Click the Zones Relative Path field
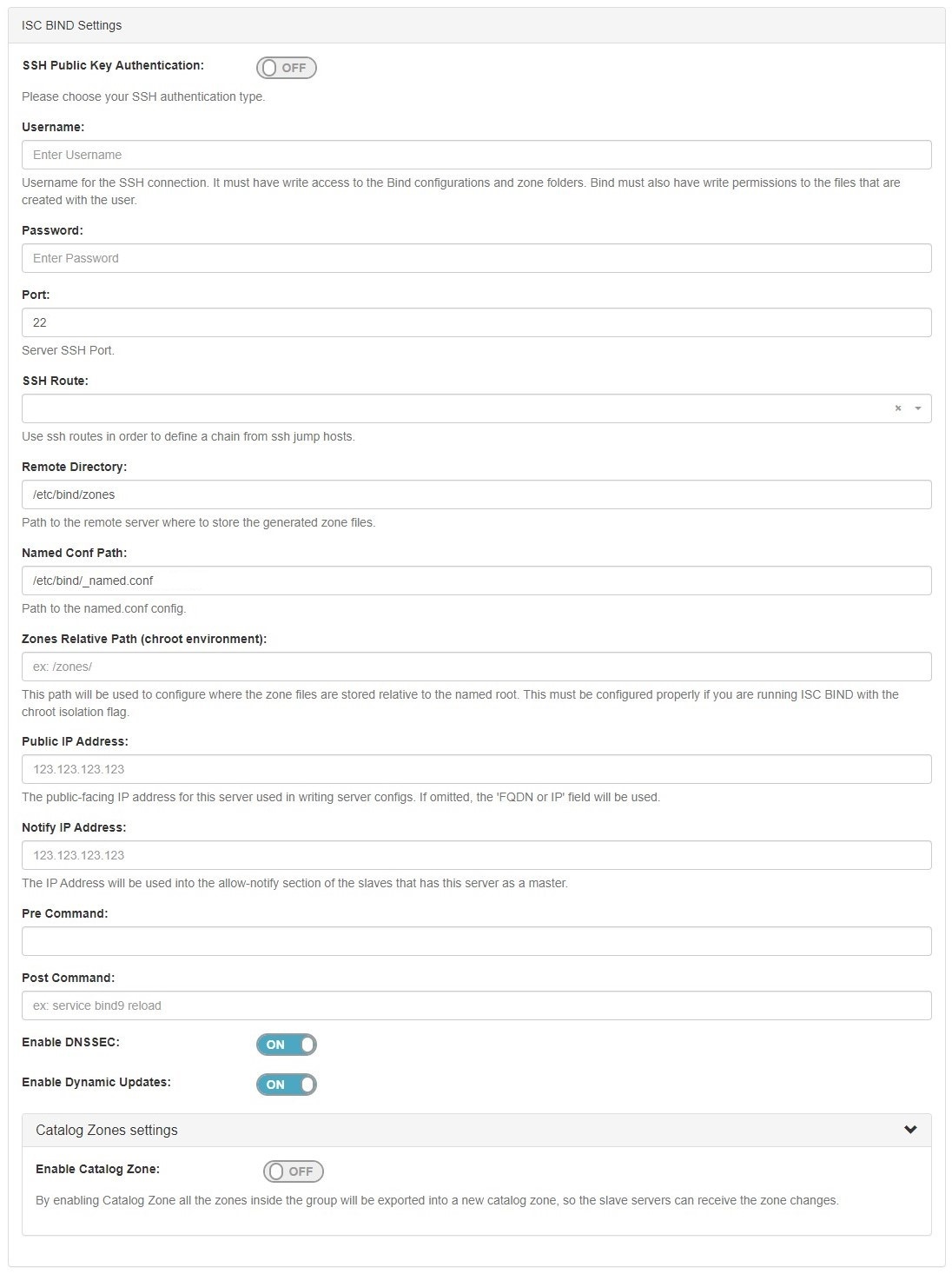Image resolution: width=952 pixels, height=1274 pixels. [476, 667]
